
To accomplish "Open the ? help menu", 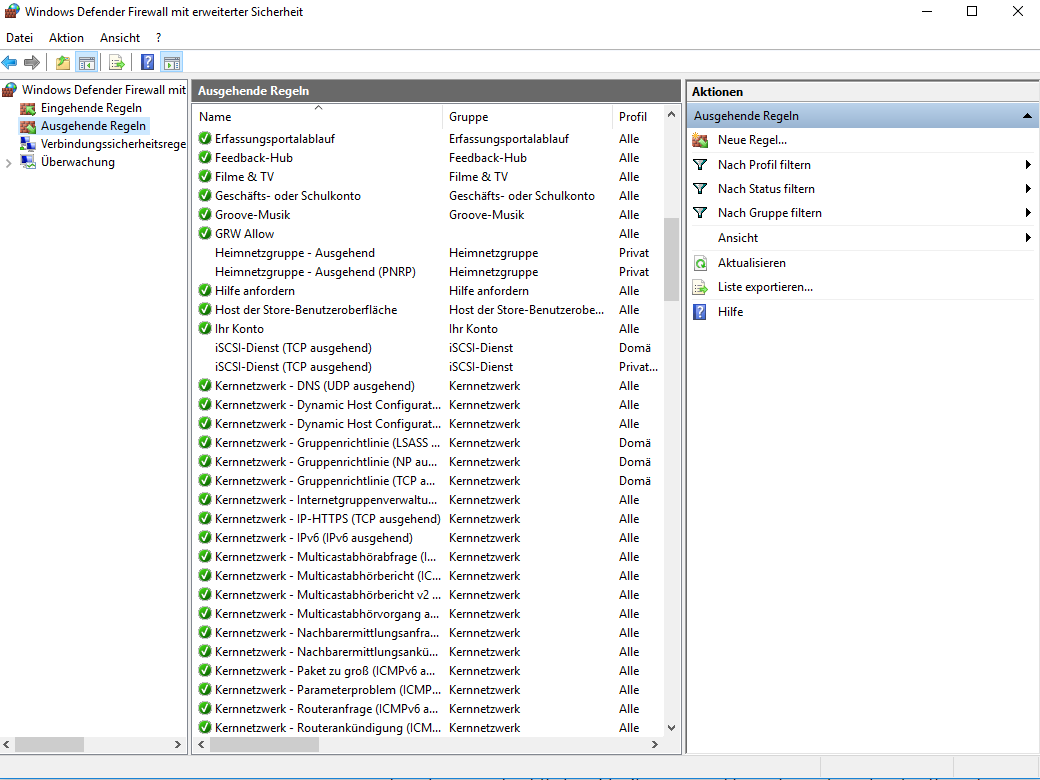I will pos(159,38).
